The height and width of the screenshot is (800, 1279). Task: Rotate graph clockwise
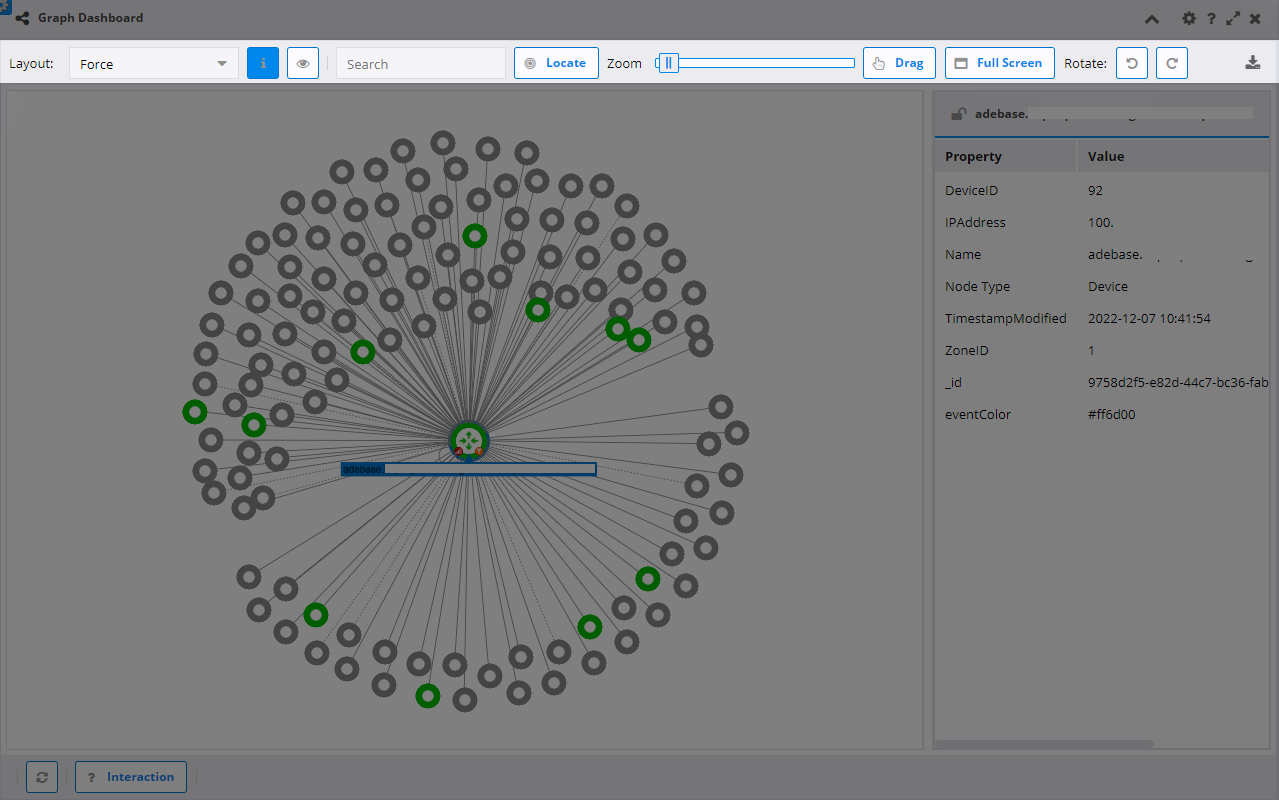click(x=1172, y=63)
